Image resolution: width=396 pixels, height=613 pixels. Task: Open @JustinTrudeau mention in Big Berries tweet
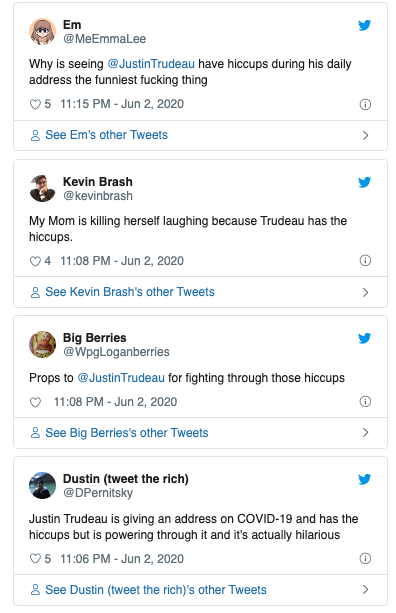(x=121, y=378)
